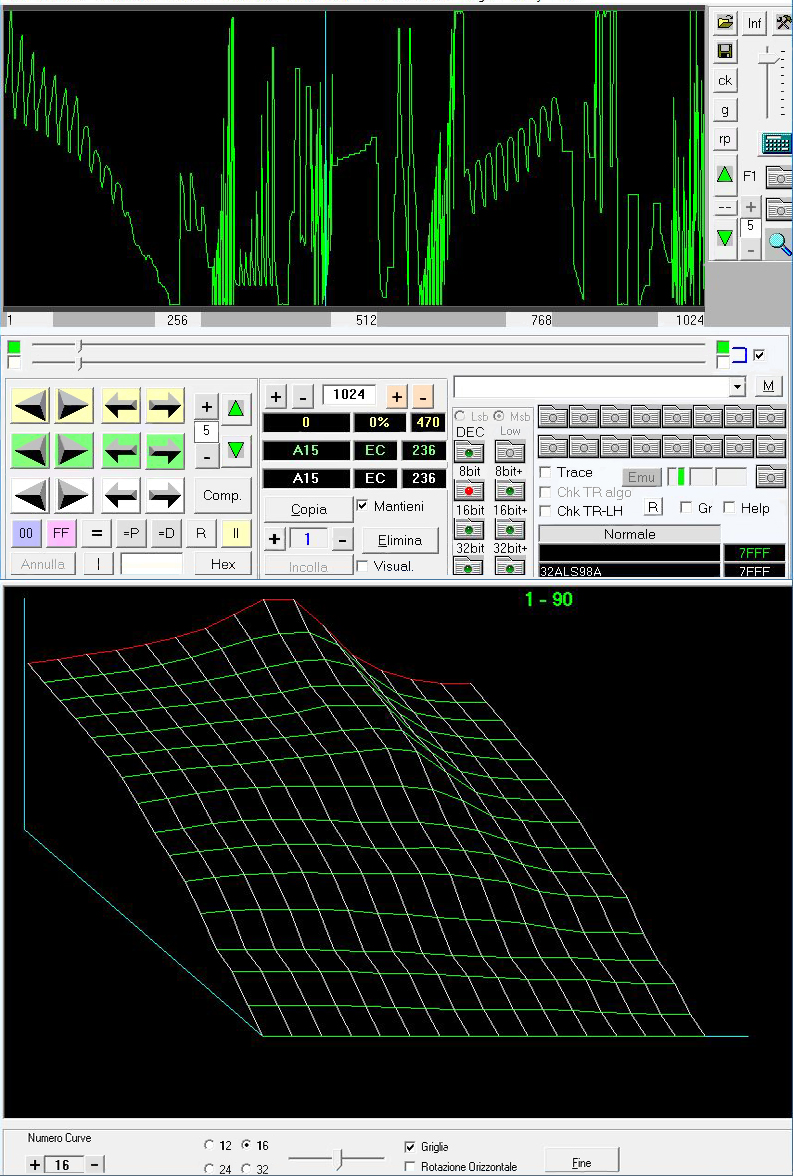Click the Copia button
794x1176 pixels.
click(308, 509)
